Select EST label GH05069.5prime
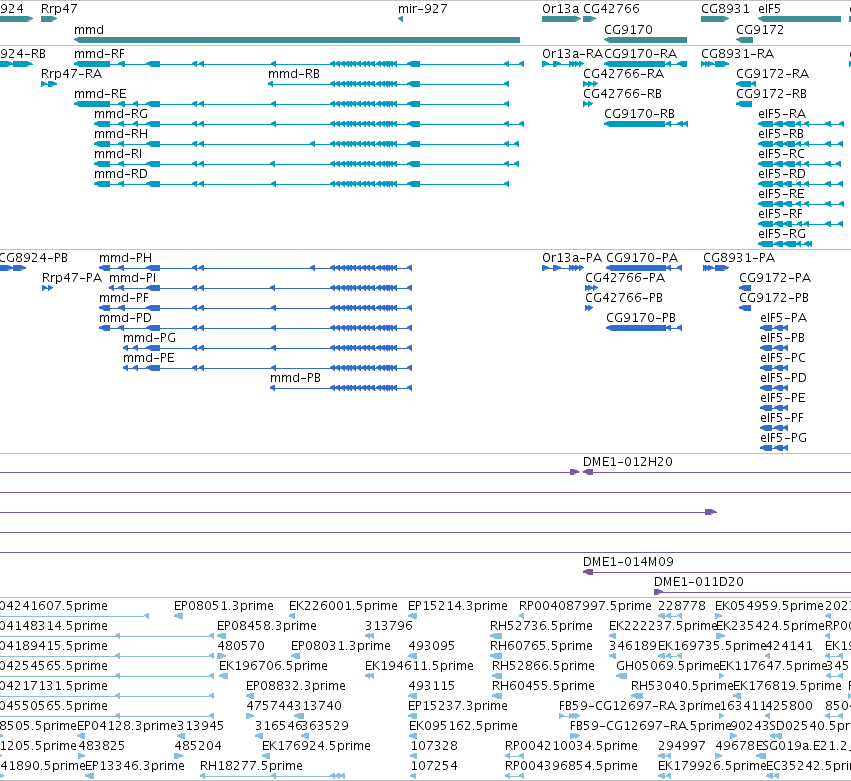The height and width of the screenshot is (781, 851). 668,666
